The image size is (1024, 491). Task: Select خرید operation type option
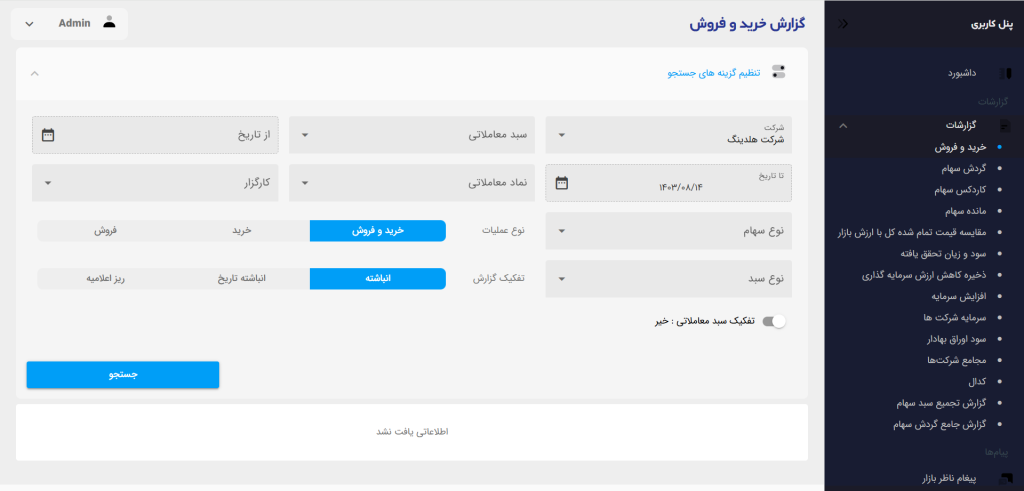coord(241,230)
